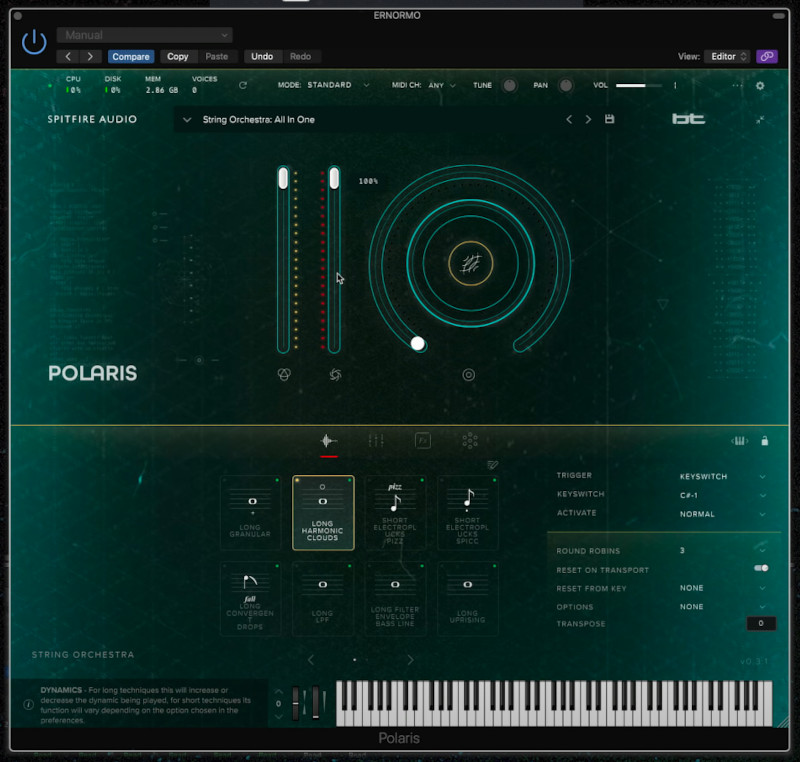Click the Transpose value field

761,623
